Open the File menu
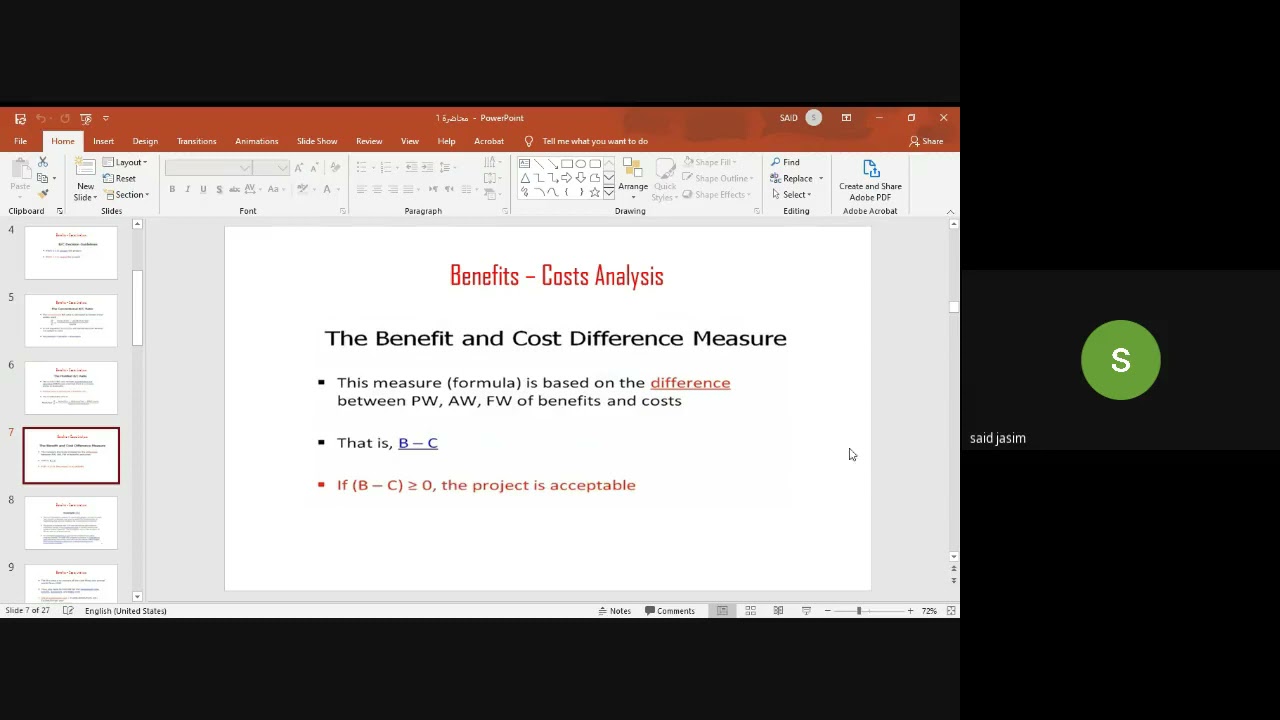The image size is (1280, 720). point(20,141)
